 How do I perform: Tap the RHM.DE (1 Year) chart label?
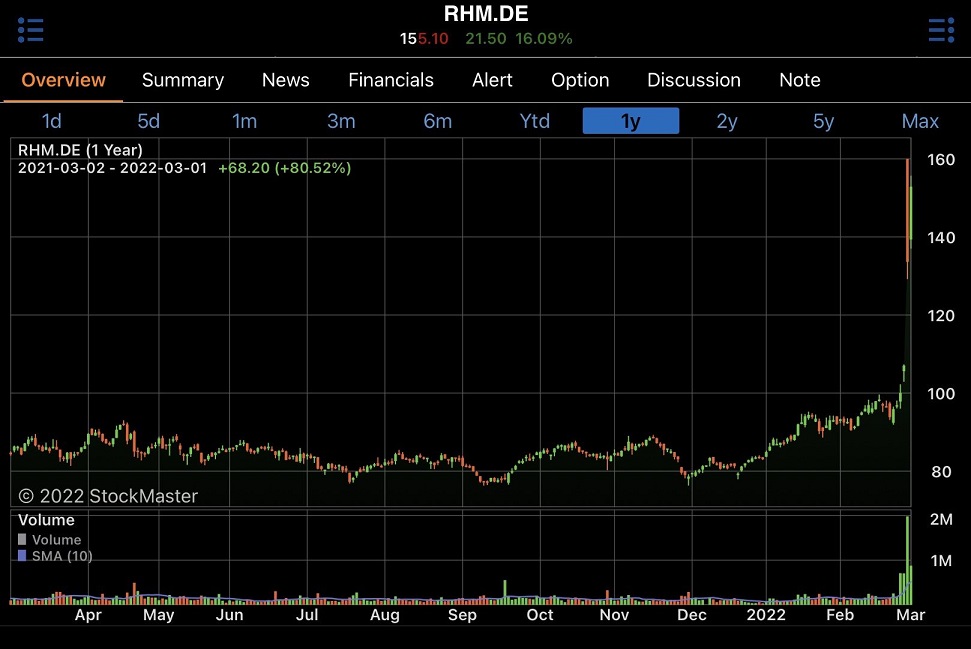[80, 150]
